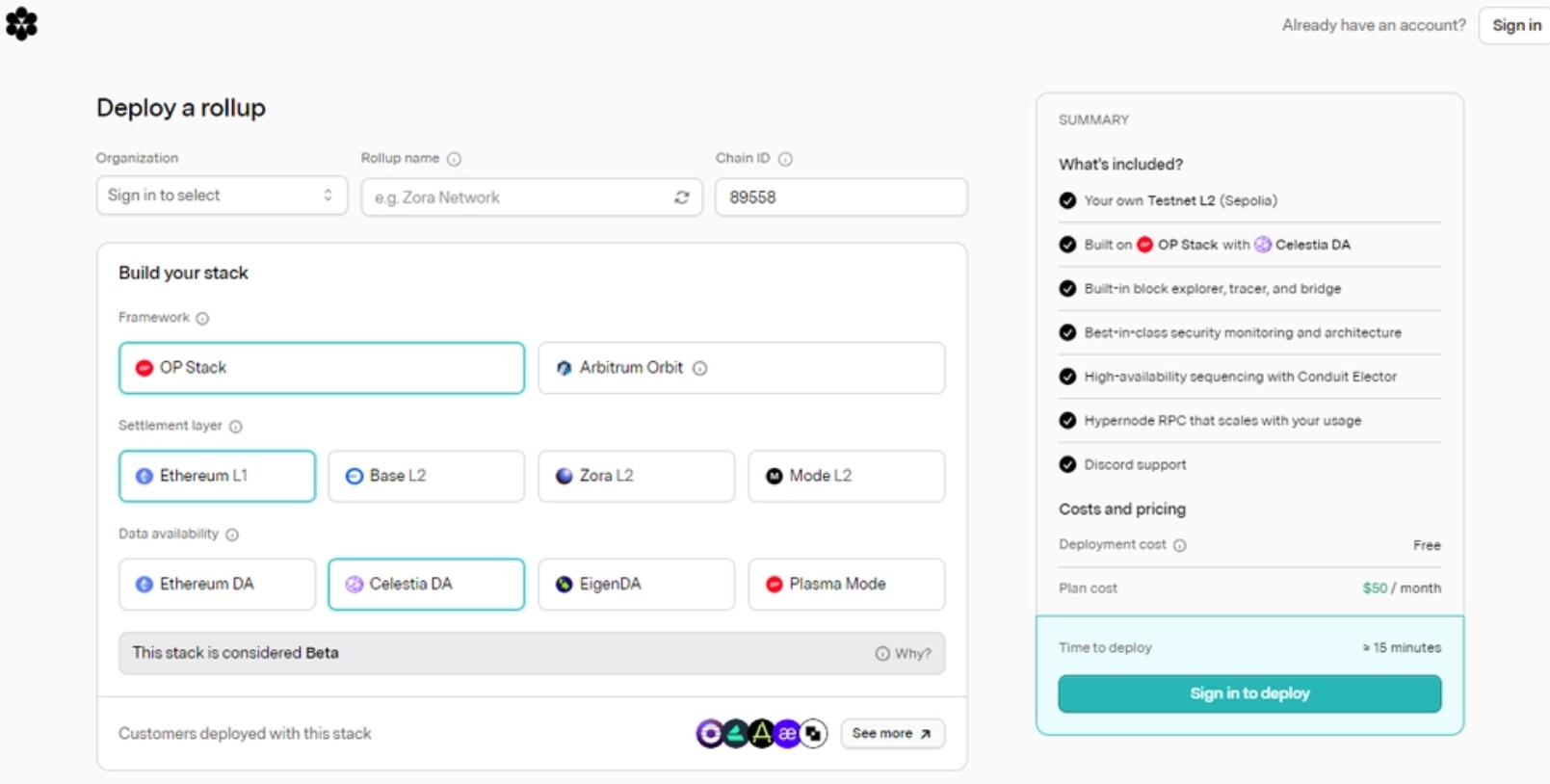
Task: Open the See more customers link
Action: tap(892, 734)
